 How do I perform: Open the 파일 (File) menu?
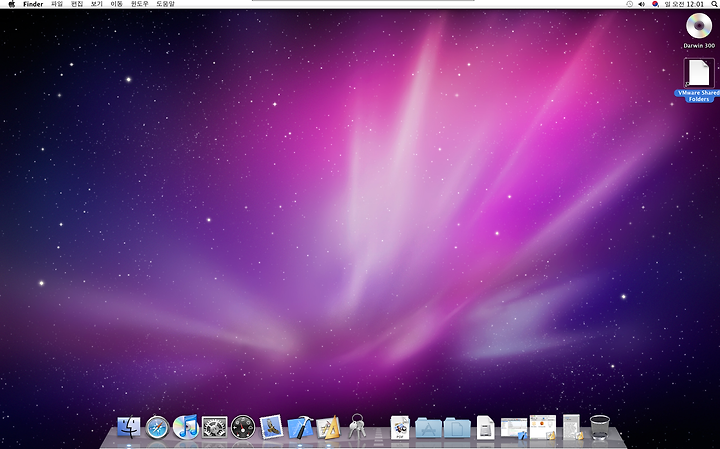[57, 4]
